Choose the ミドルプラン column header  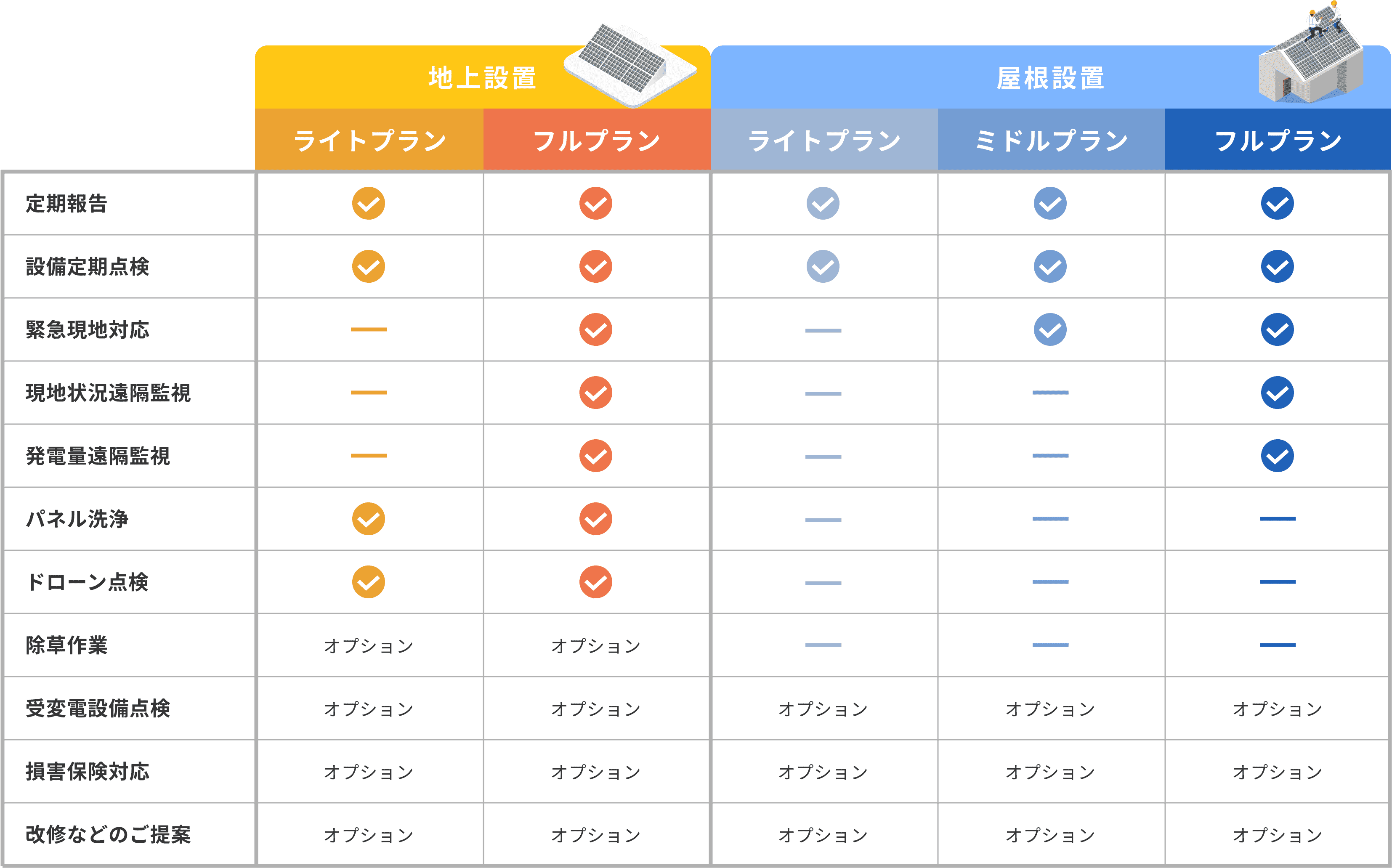(x=1052, y=140)
